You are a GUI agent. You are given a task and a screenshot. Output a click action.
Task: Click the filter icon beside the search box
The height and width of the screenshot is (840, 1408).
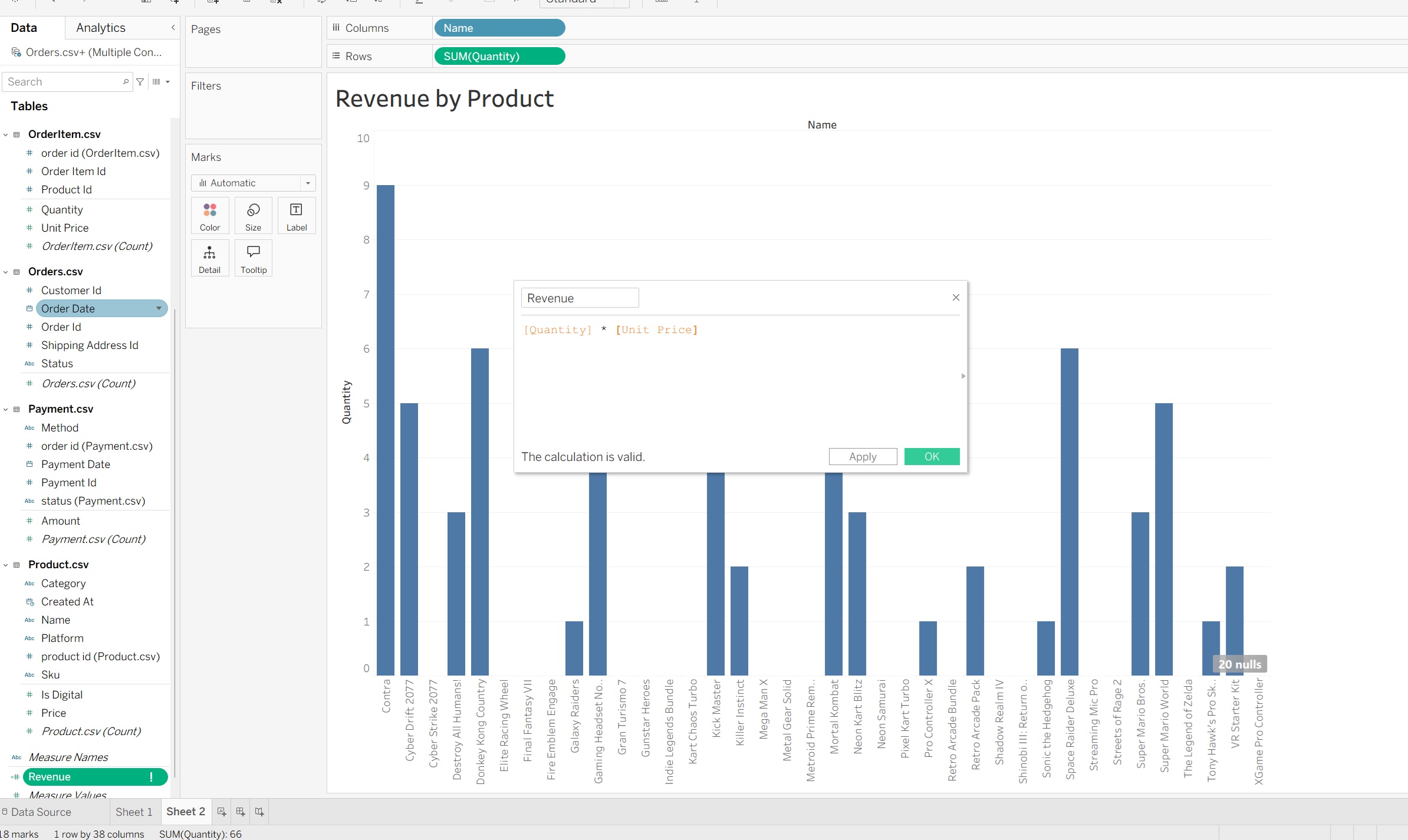pyautogui.click(x=140, y=81)
